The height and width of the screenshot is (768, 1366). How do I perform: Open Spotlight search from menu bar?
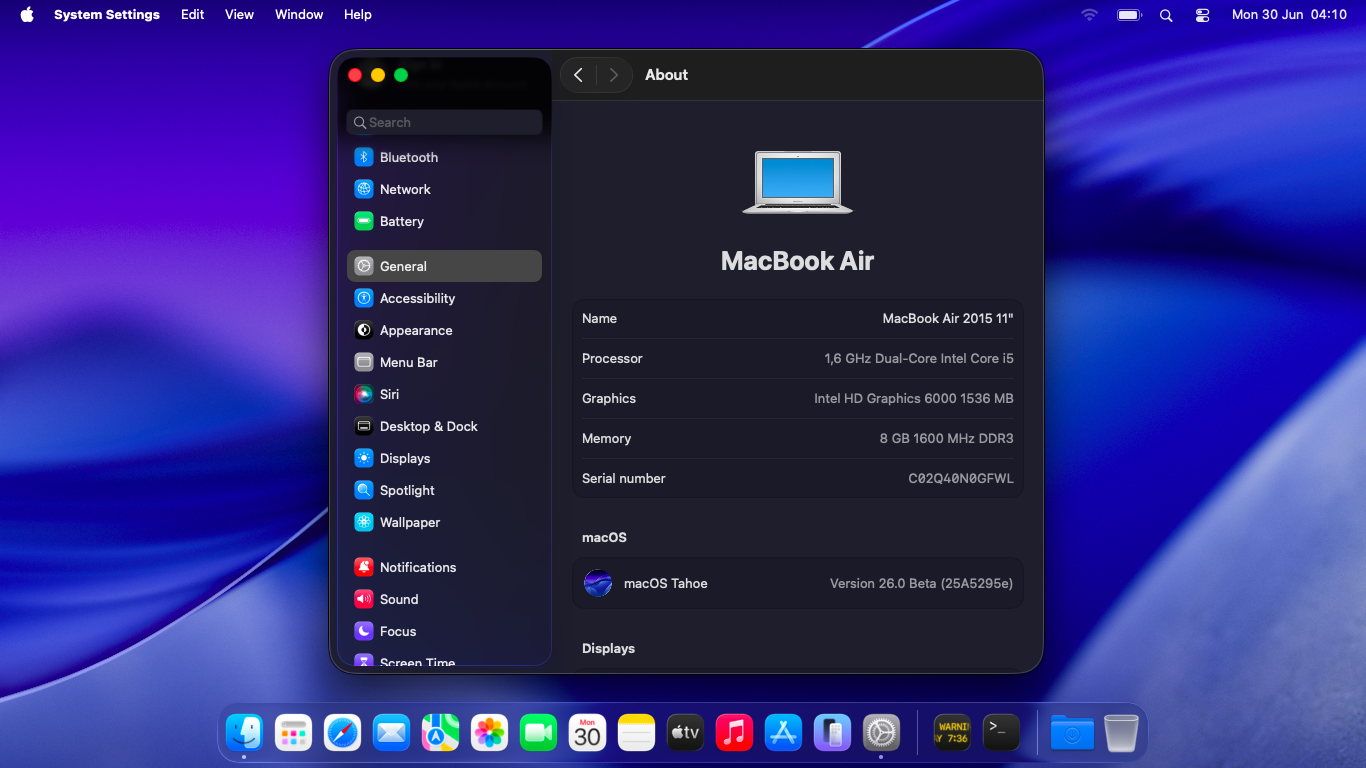1166,15
